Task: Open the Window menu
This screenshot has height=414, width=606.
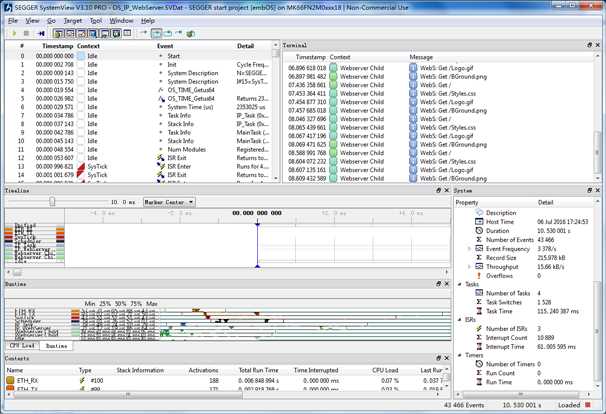Action: (x=121, y=21)
